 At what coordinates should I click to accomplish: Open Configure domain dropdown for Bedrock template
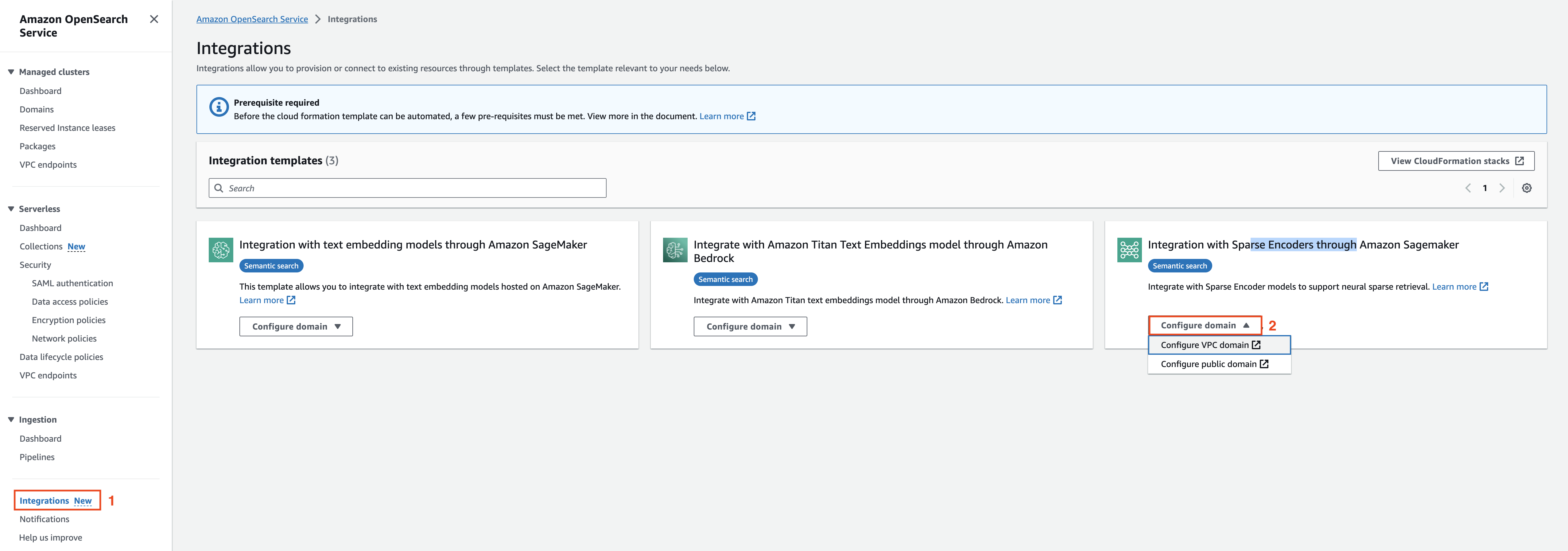click(750, 326)
